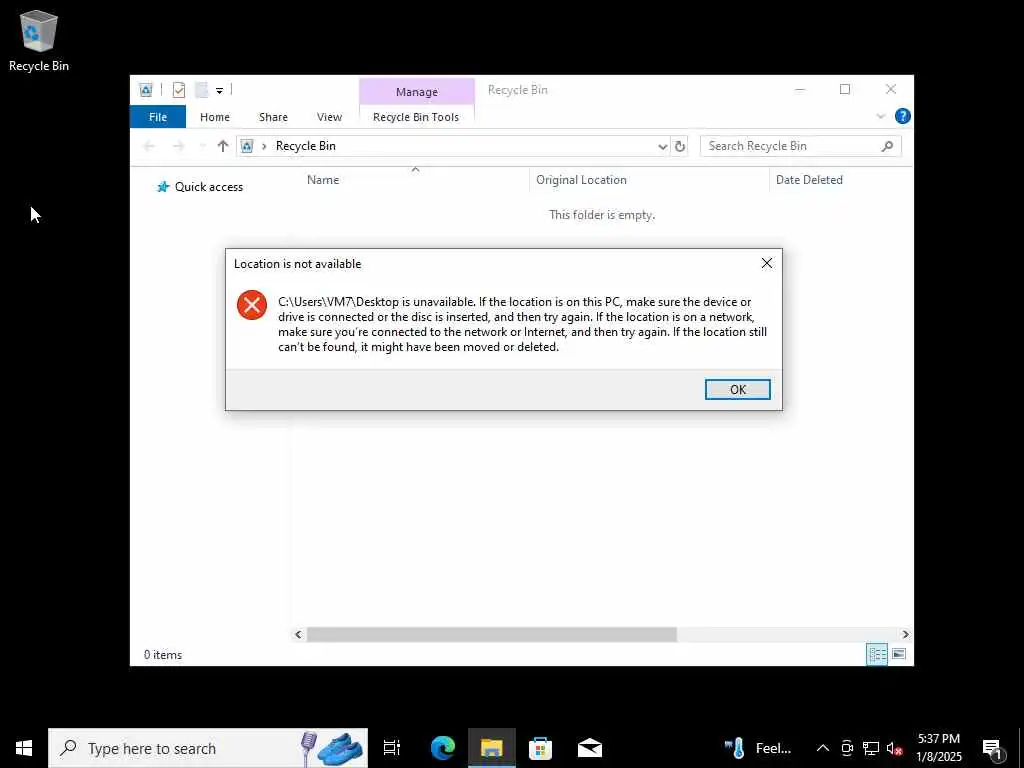
Task: Open the clock and date flyout
Action: click(x=939, y=748)
